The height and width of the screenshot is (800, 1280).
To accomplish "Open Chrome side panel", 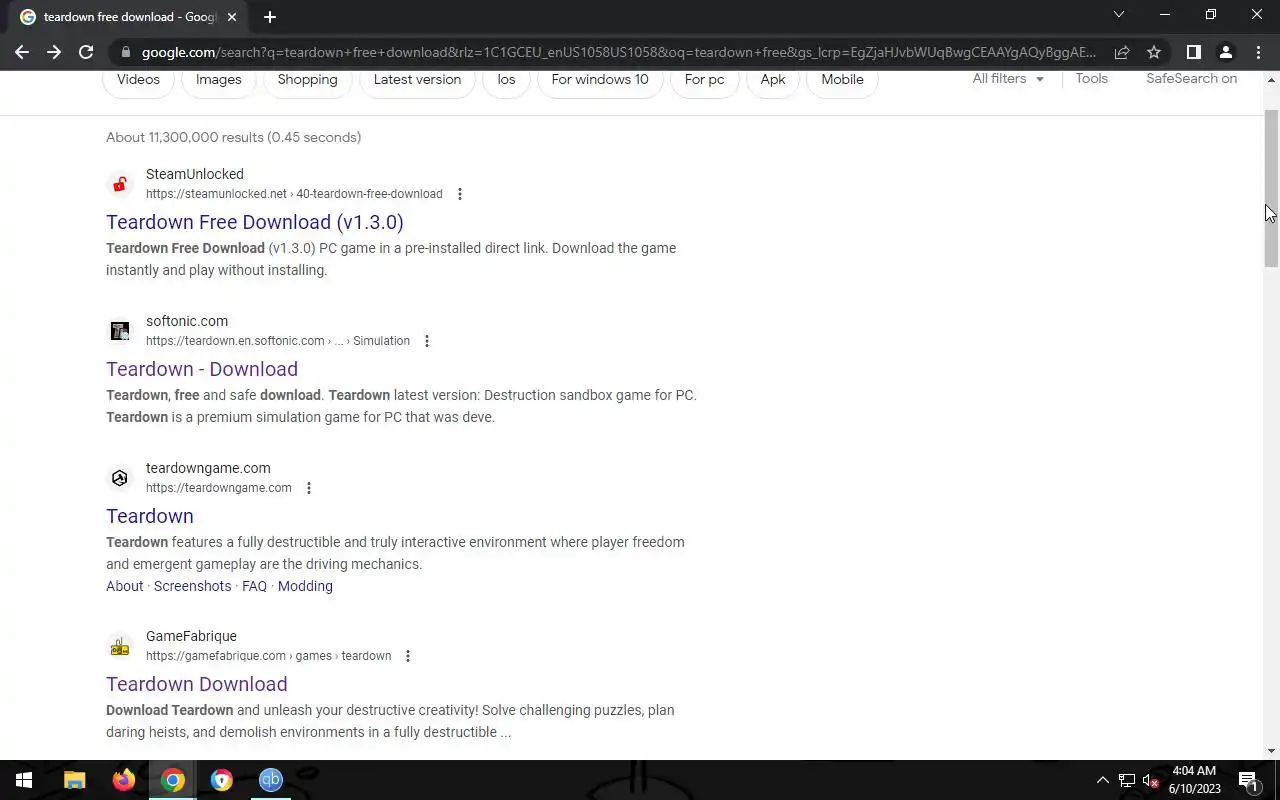I will click(x=1193, y=52).
